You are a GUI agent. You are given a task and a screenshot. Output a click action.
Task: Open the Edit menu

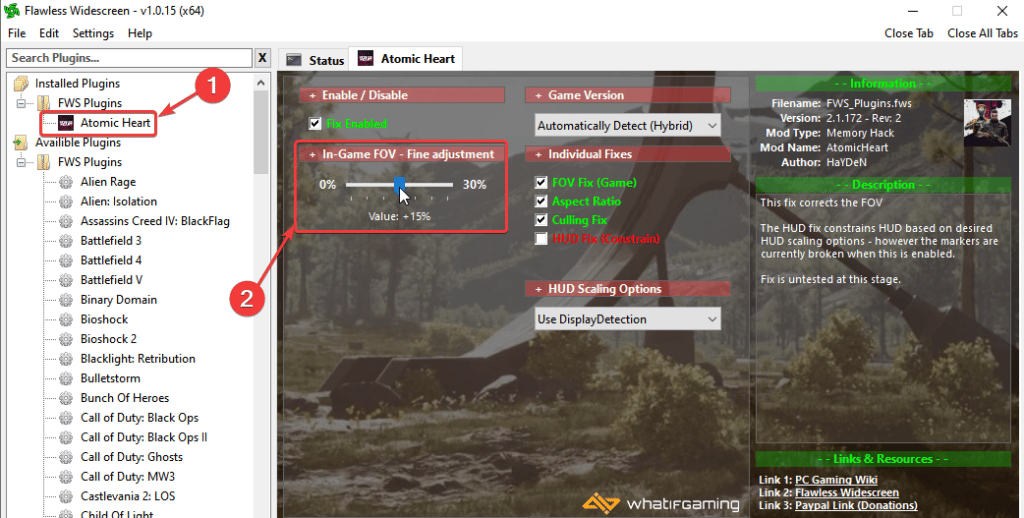[49, 33]
